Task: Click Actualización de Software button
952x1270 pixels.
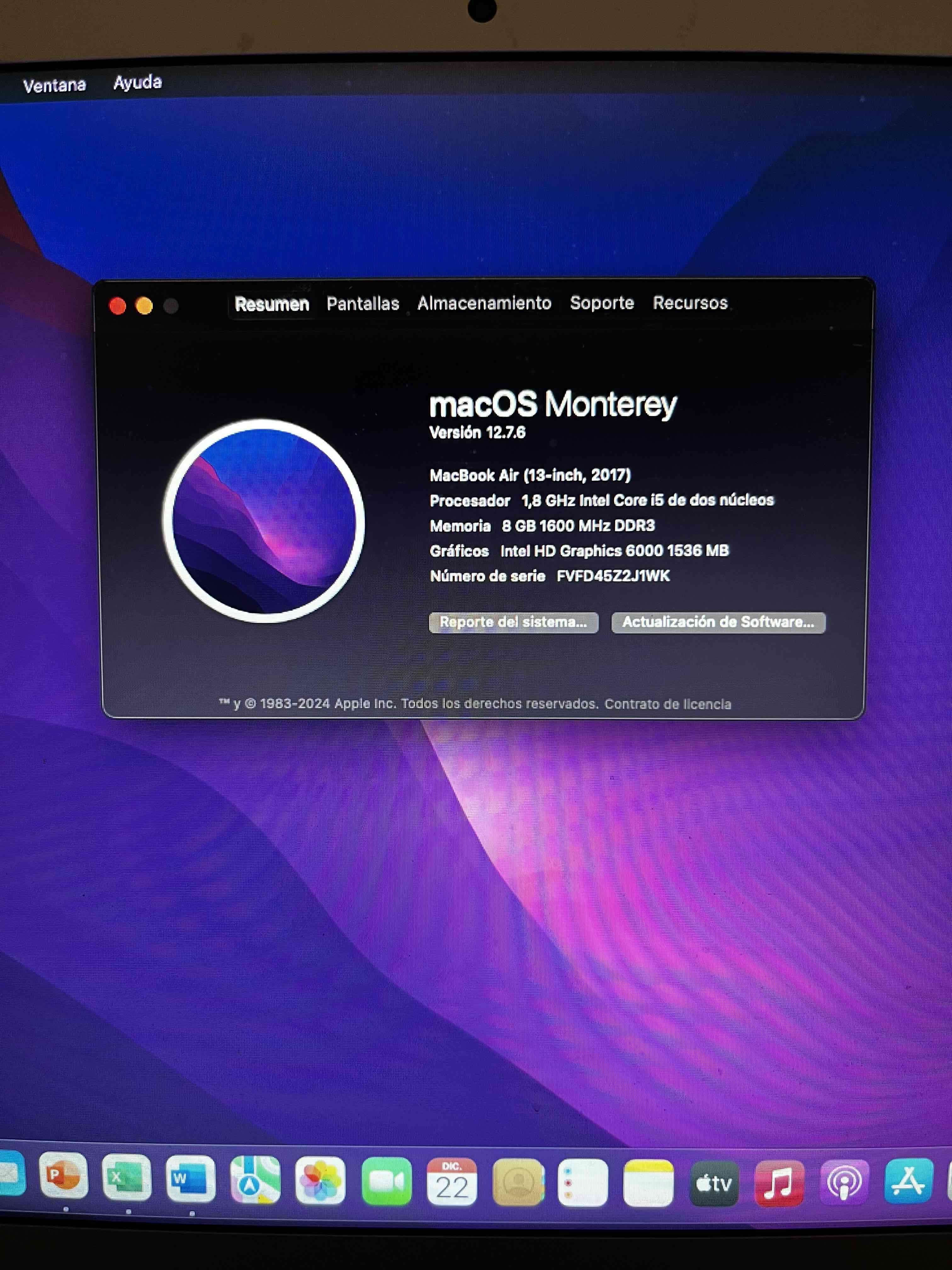Action: click(x=718, y=622)
